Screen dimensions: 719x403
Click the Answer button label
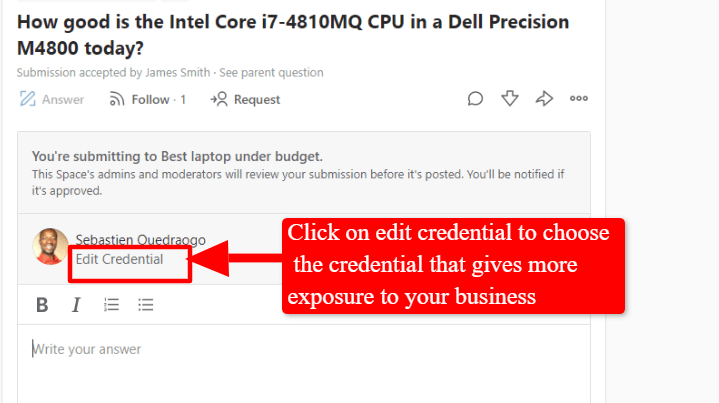(x=63, y=99)
